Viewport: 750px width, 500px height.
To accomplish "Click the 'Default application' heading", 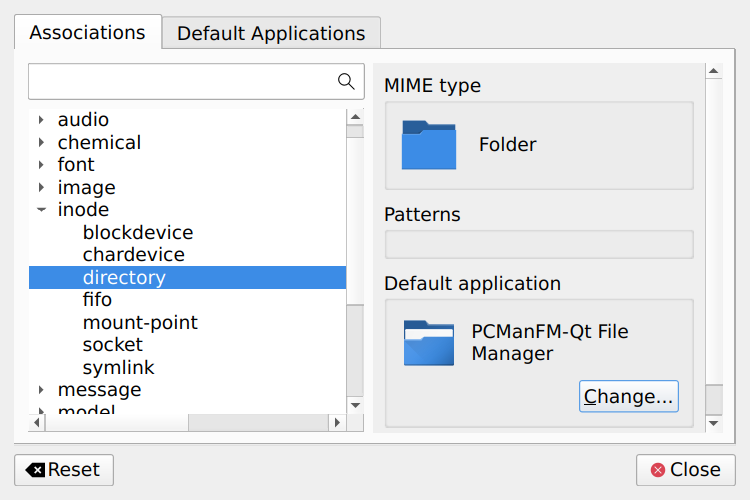I will click(472, 284).
